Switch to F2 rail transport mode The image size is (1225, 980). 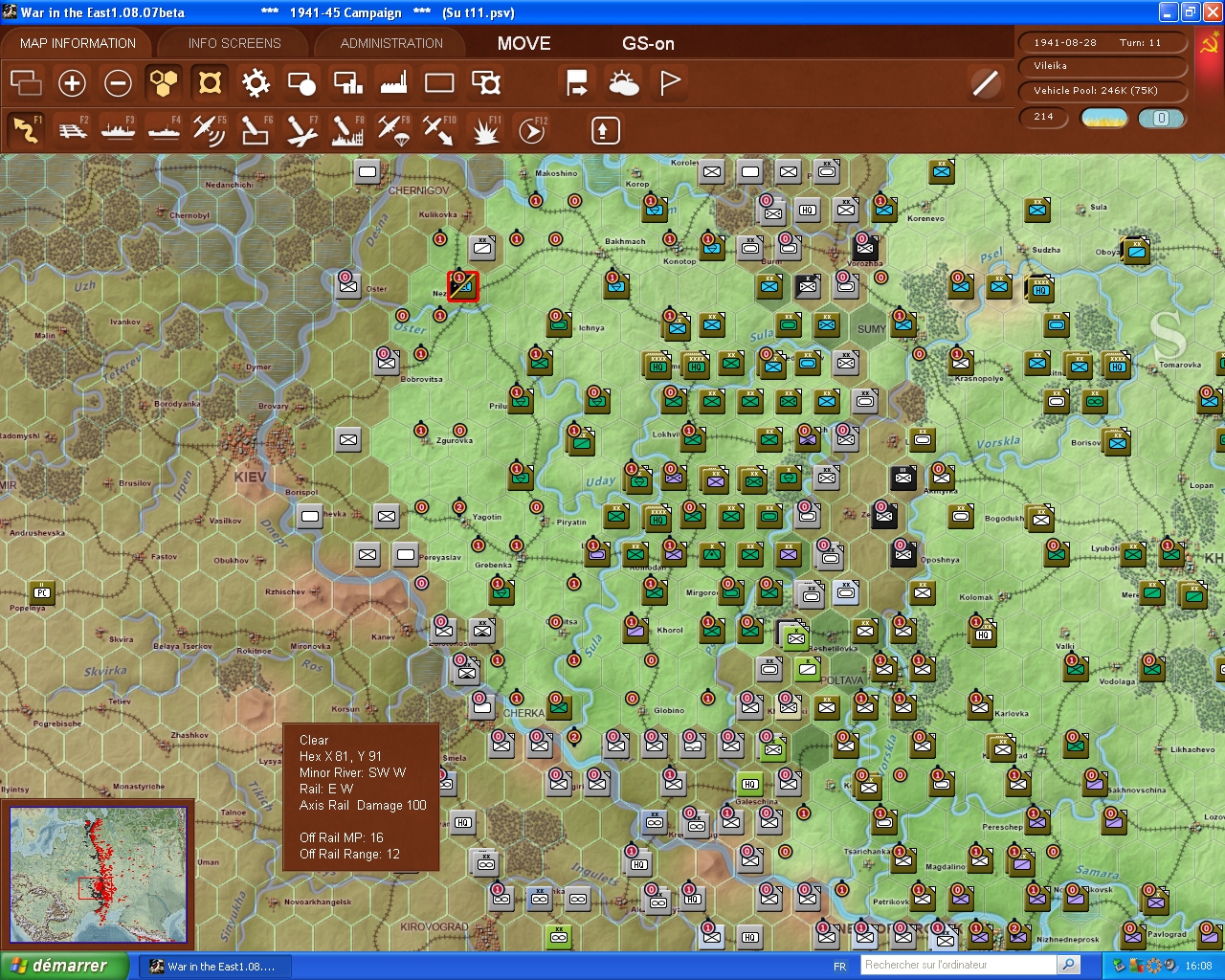[x=73, y=129]
